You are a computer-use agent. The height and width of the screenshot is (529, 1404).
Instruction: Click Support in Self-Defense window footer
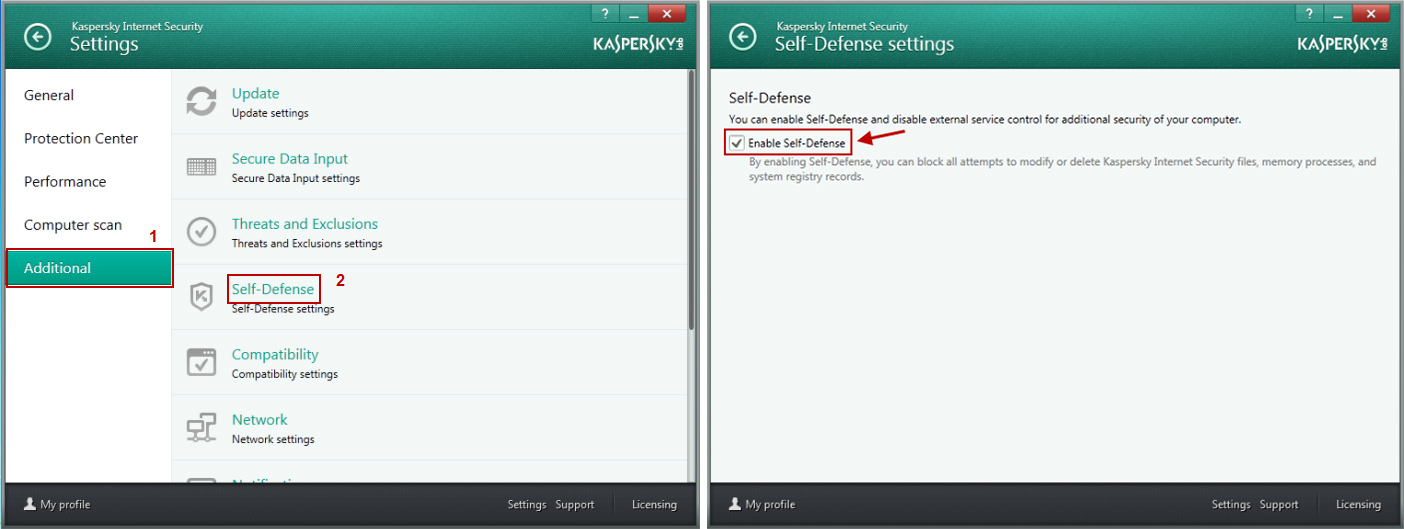1279,505
